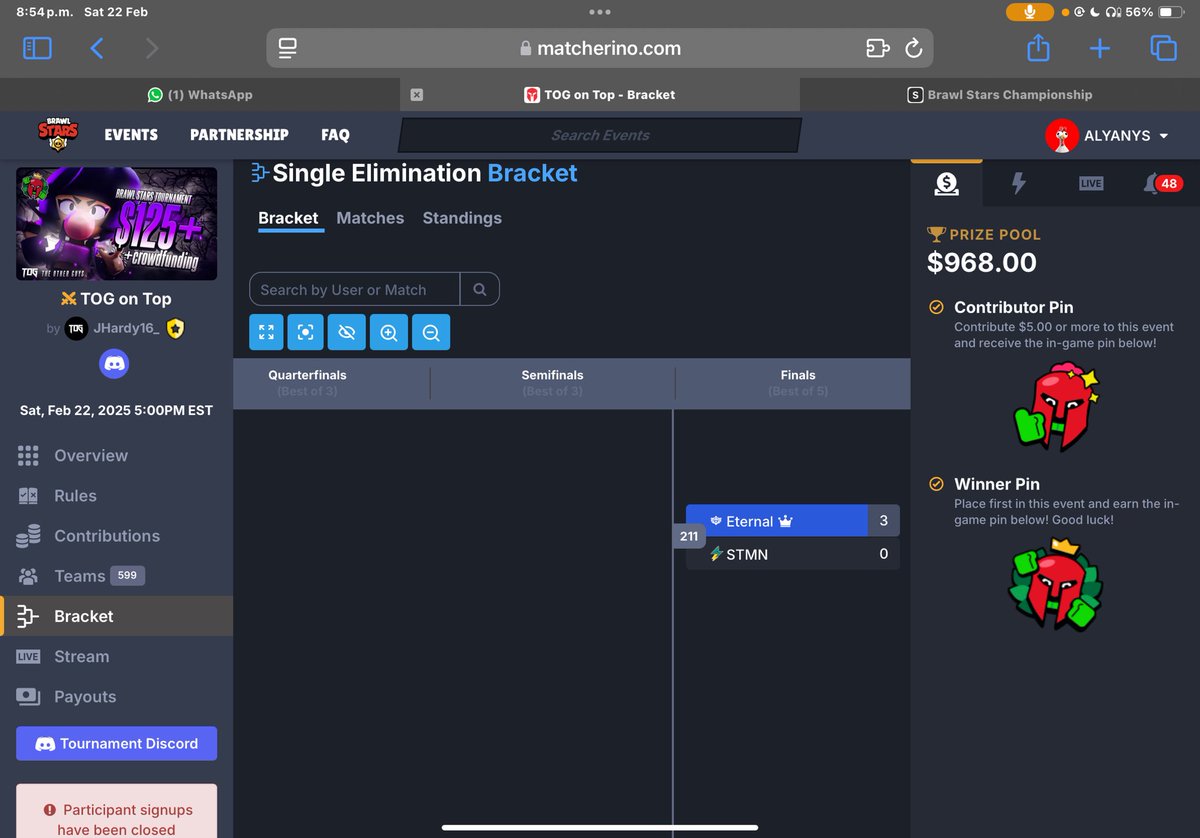1200x838 pixels.
Task: Open Safari sidebar panel icon
Action: (37, 48)
